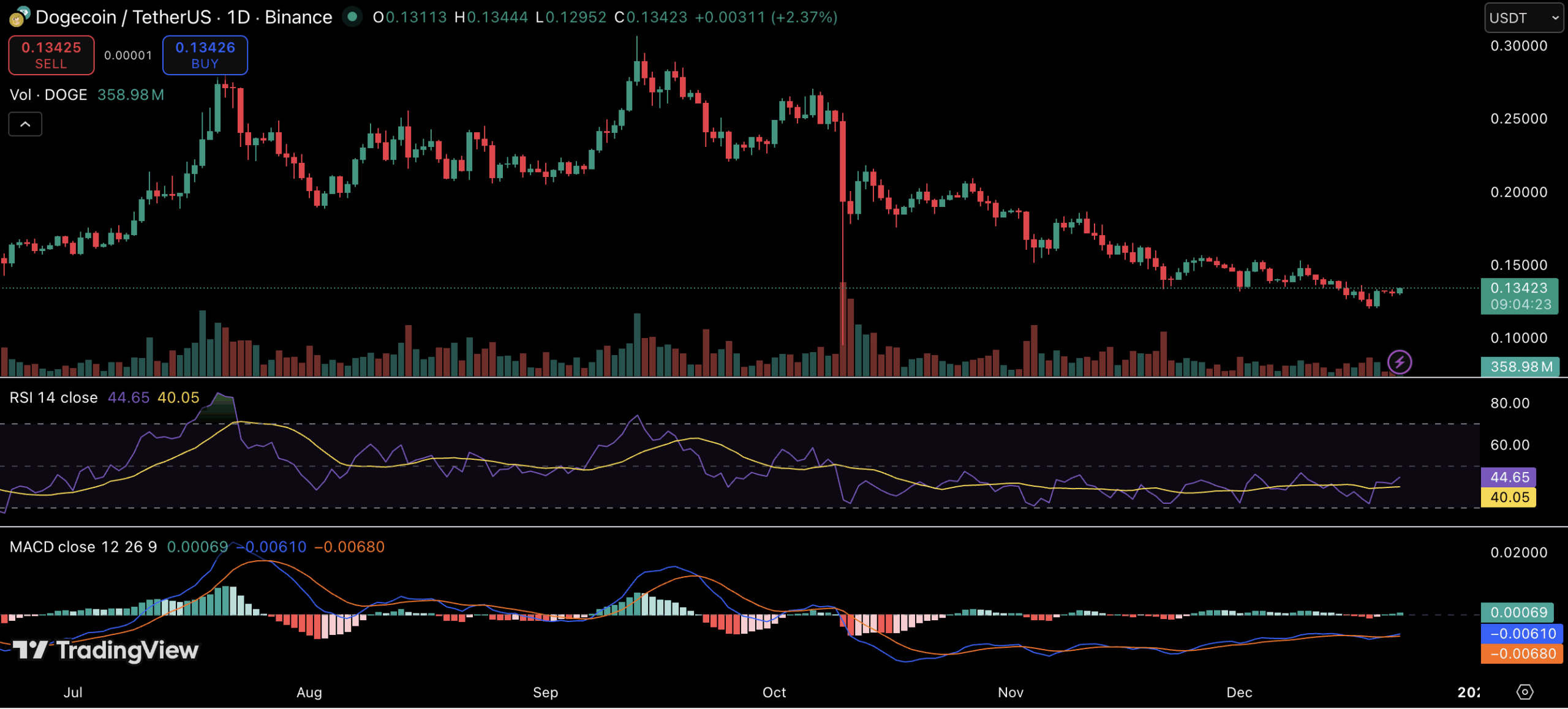Select the MACD close 12 26 9 label
Image resolution: width=1568 pixels, height=709 pixels.
pos(83,547)
